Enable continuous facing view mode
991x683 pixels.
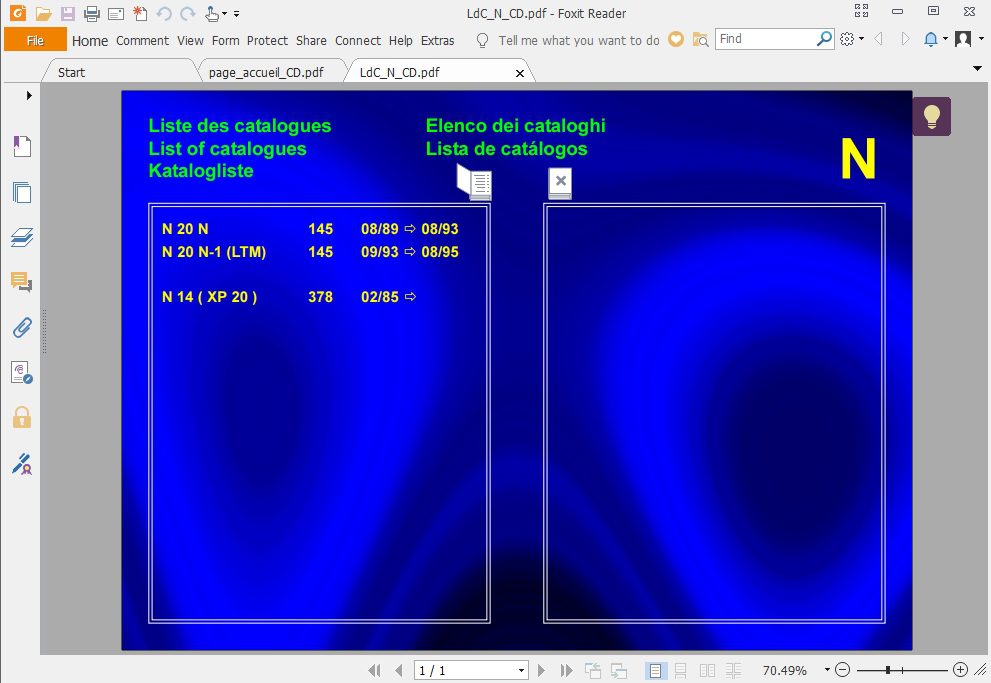coord(734,670)
